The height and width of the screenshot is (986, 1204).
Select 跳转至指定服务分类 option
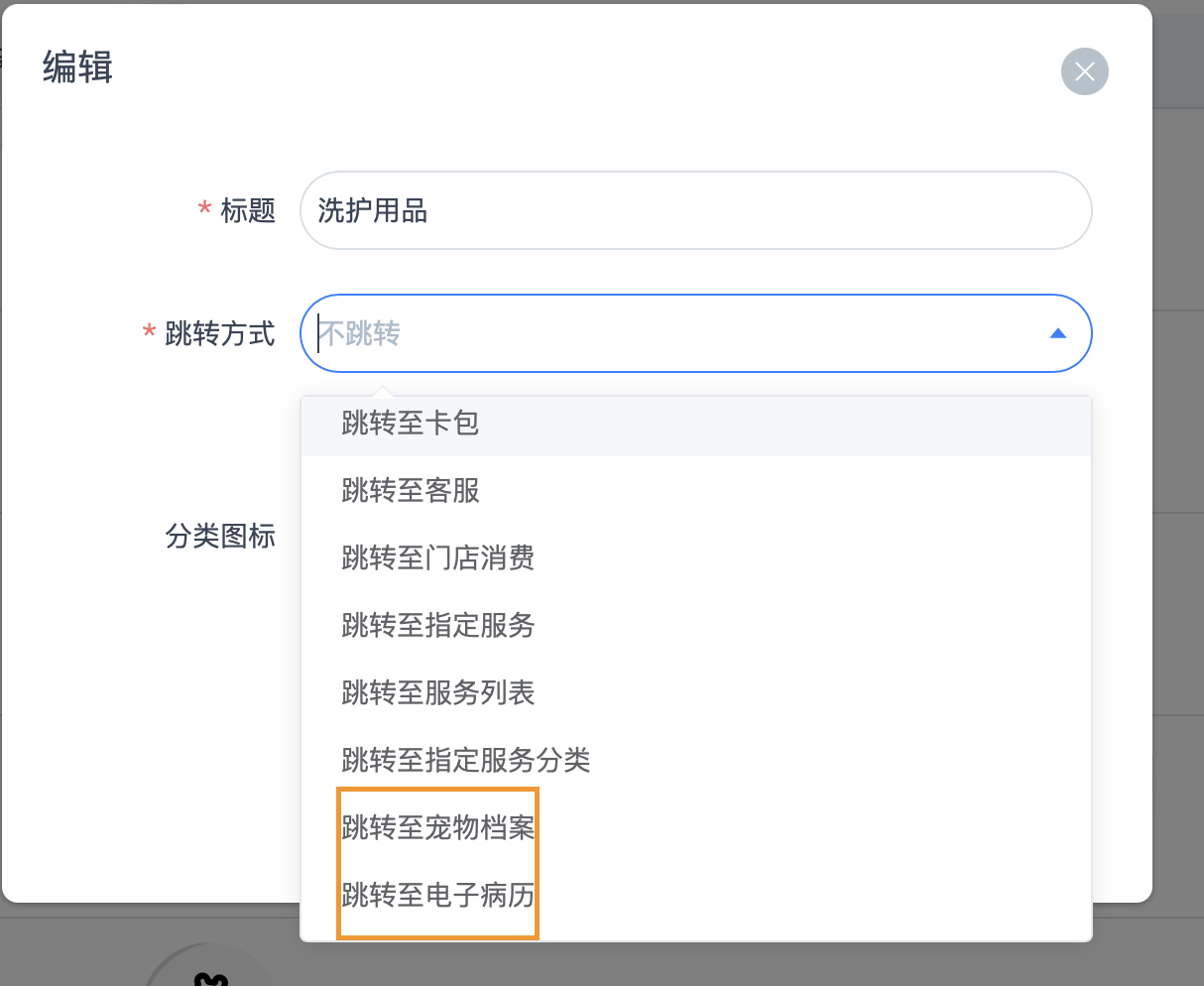(x=465, y=760)
